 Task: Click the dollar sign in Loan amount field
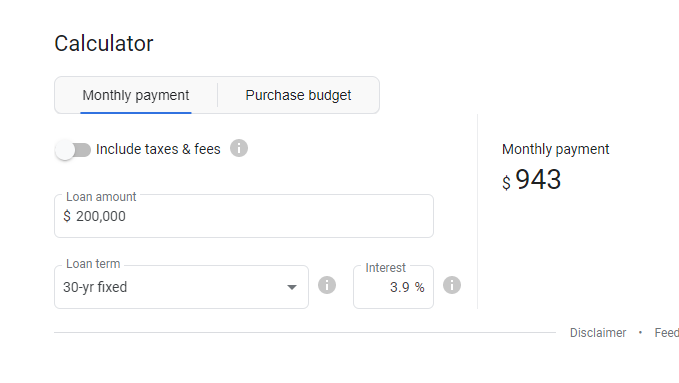[x=67, y=216]
